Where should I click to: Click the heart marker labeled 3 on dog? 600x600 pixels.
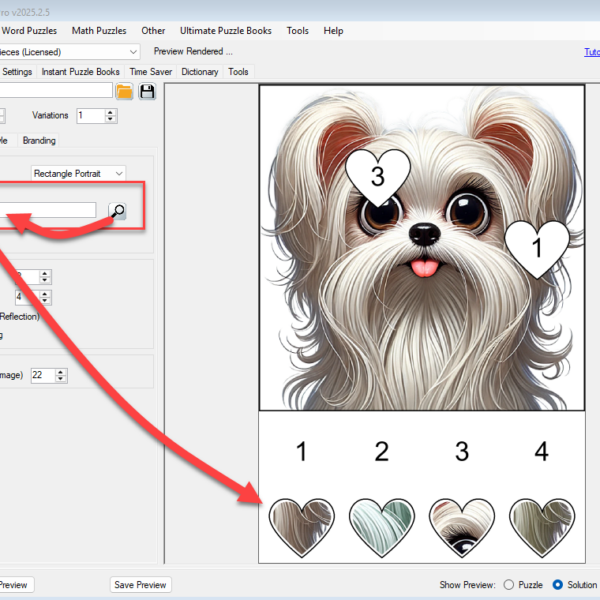(x=378, y=174)
